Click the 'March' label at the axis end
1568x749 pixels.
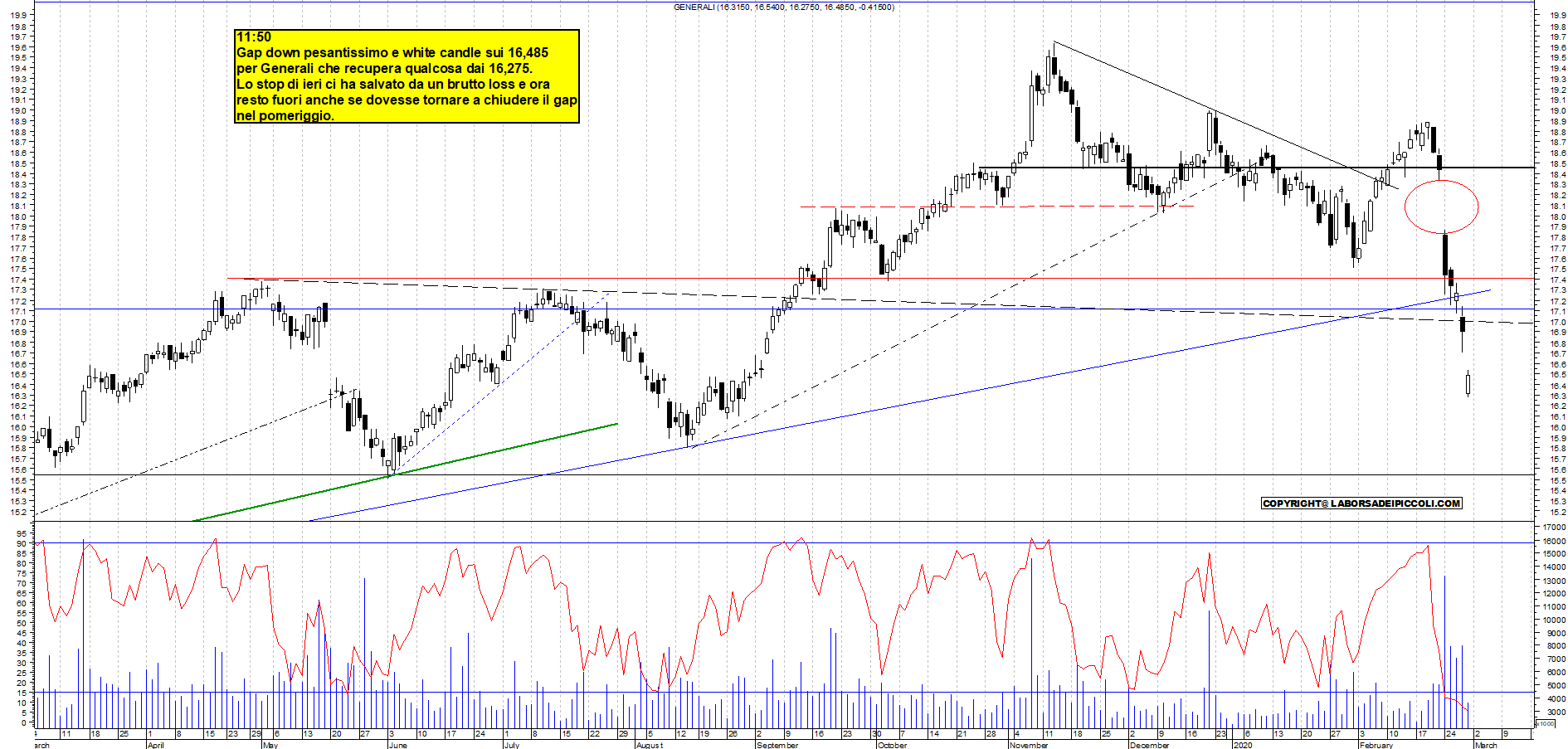1486,745
